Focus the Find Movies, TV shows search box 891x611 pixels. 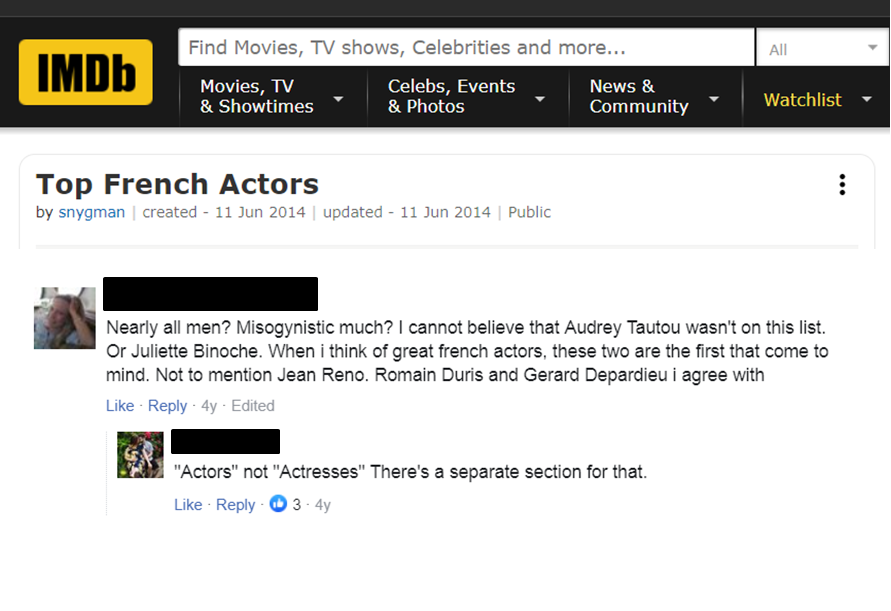[x=465, y=48]
